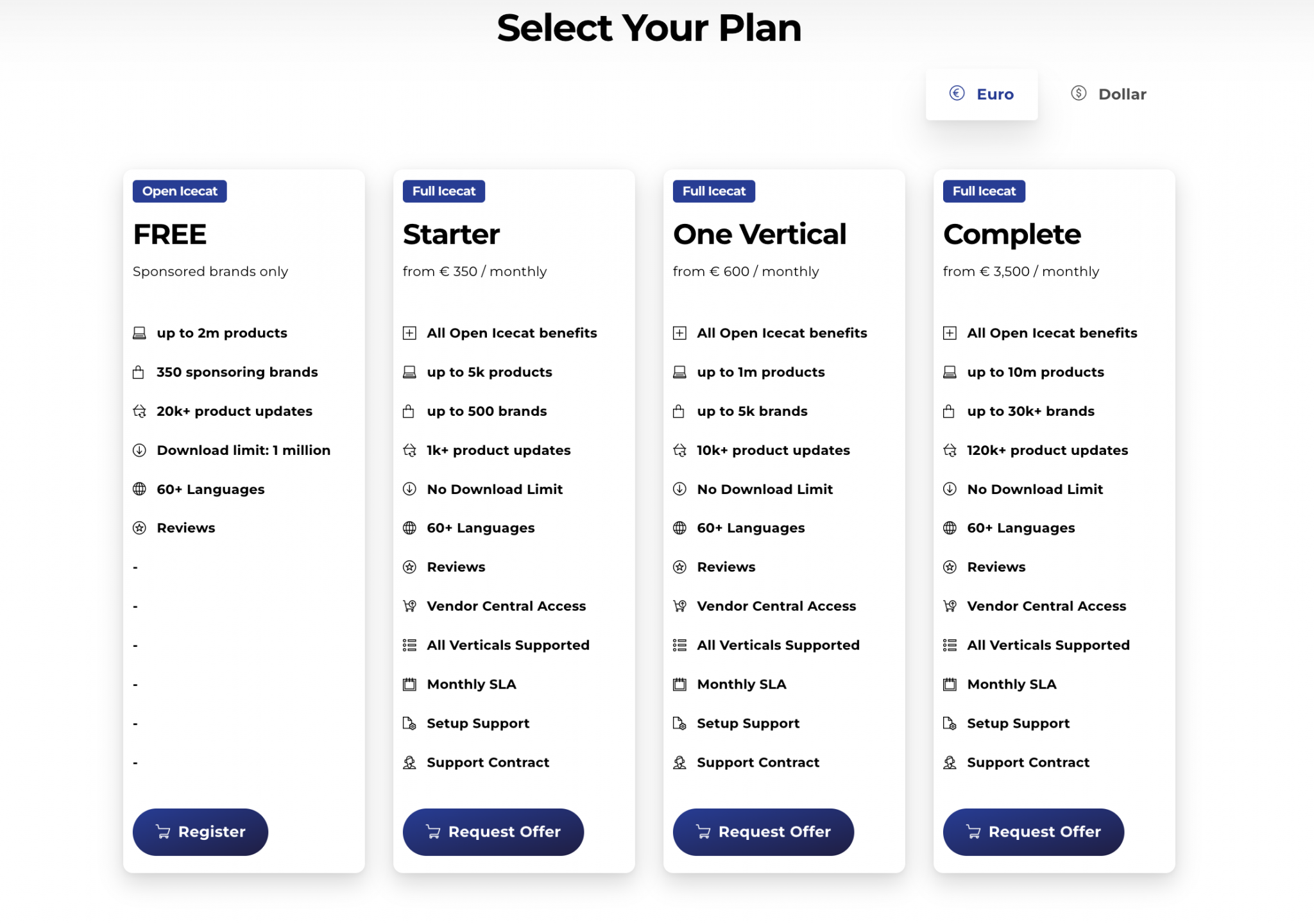Viewport: 1314px width, 924px height.
Task: Request an offer for One Vertical plan
Action: pos(763,832)
